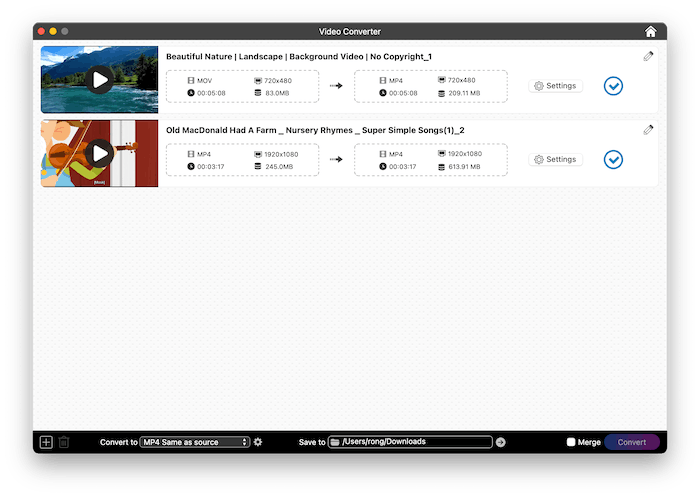Screen dimensions: 700x497
Task: Click output 1920x1080 resolution in Old MacDonald row
Action: point(465,154)
